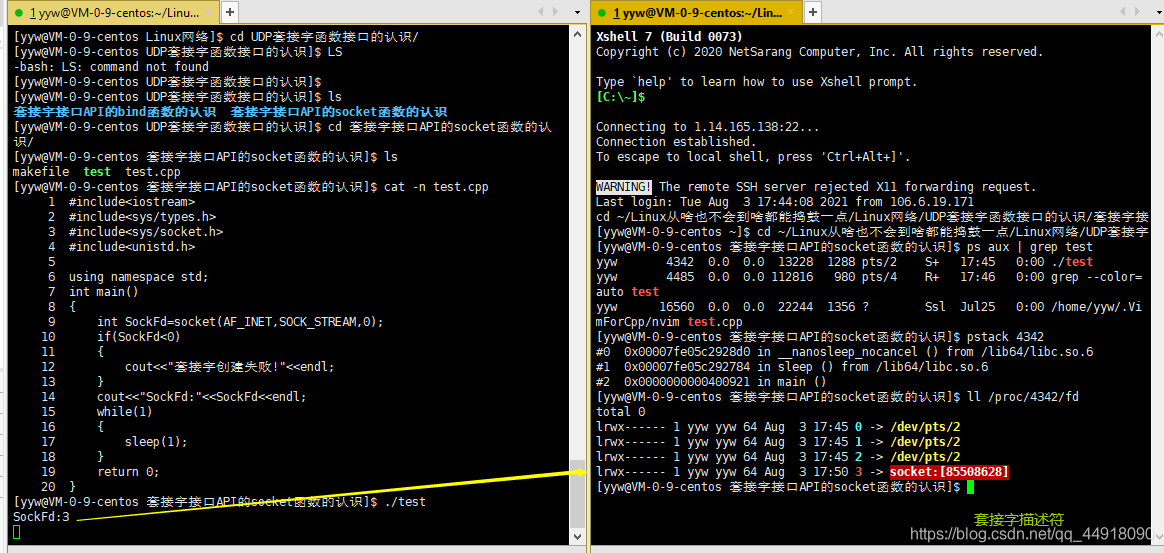Click the 'SockFd:3' program output
This screenshot has height=553, width=1164.
(41, 517)
